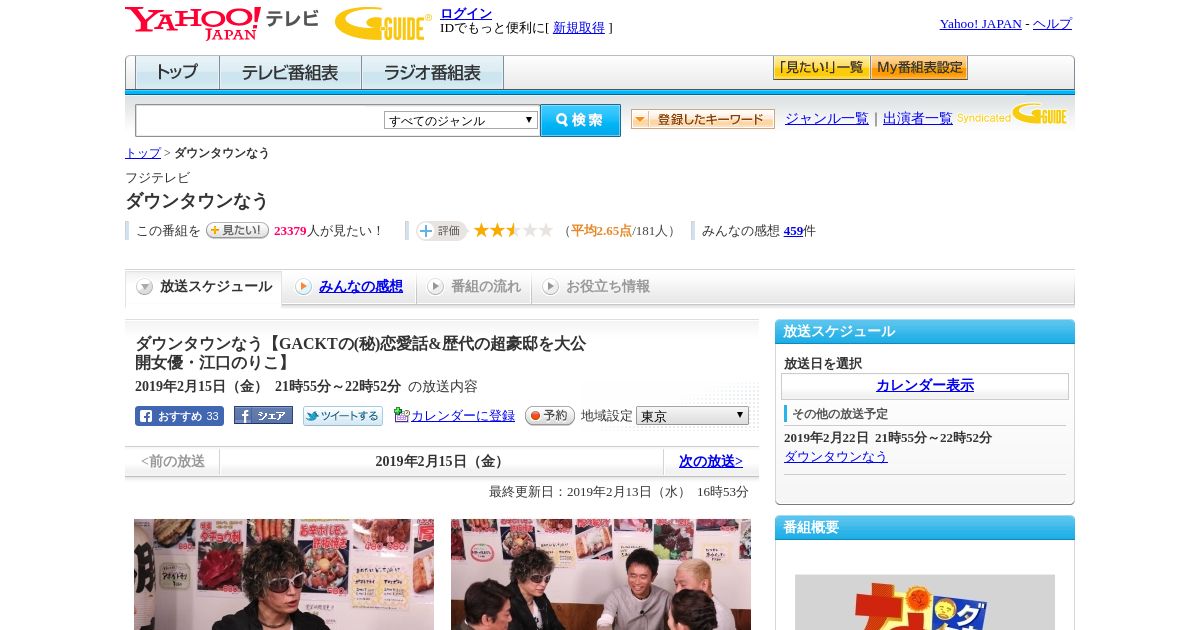This screenshot has height=630, width=1200.
Task: Click the Yahoo! JAPAN テレビ logo
Action: pos(222,23)
